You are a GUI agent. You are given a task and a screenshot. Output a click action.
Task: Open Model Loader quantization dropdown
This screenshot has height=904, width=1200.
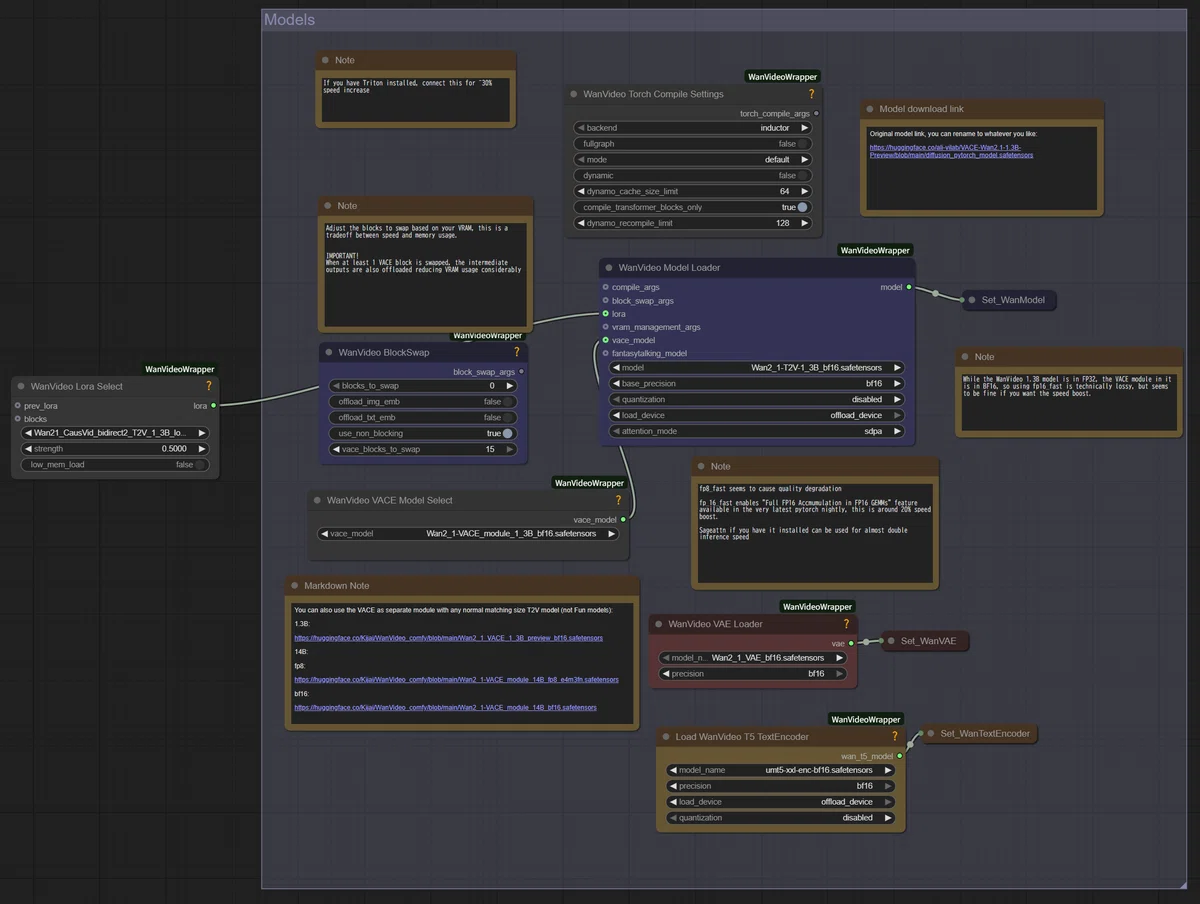tap(757, 399)
